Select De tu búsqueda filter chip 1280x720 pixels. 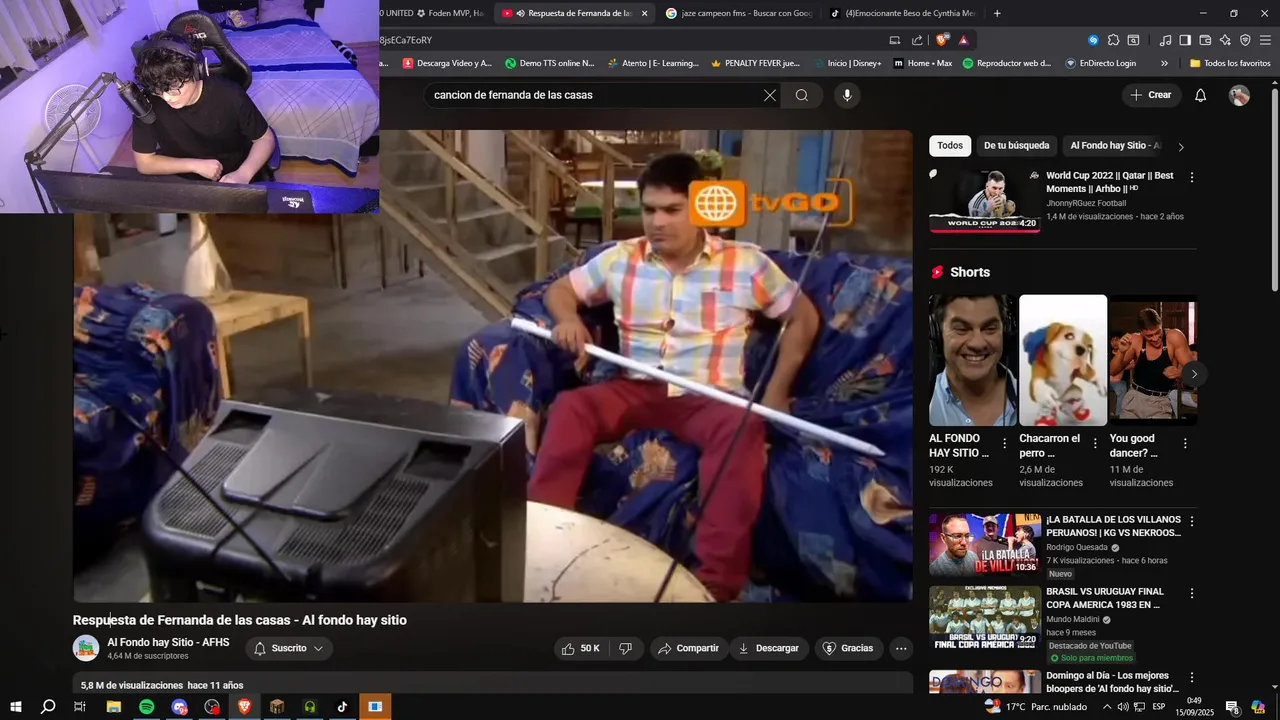click(1016, 146)
